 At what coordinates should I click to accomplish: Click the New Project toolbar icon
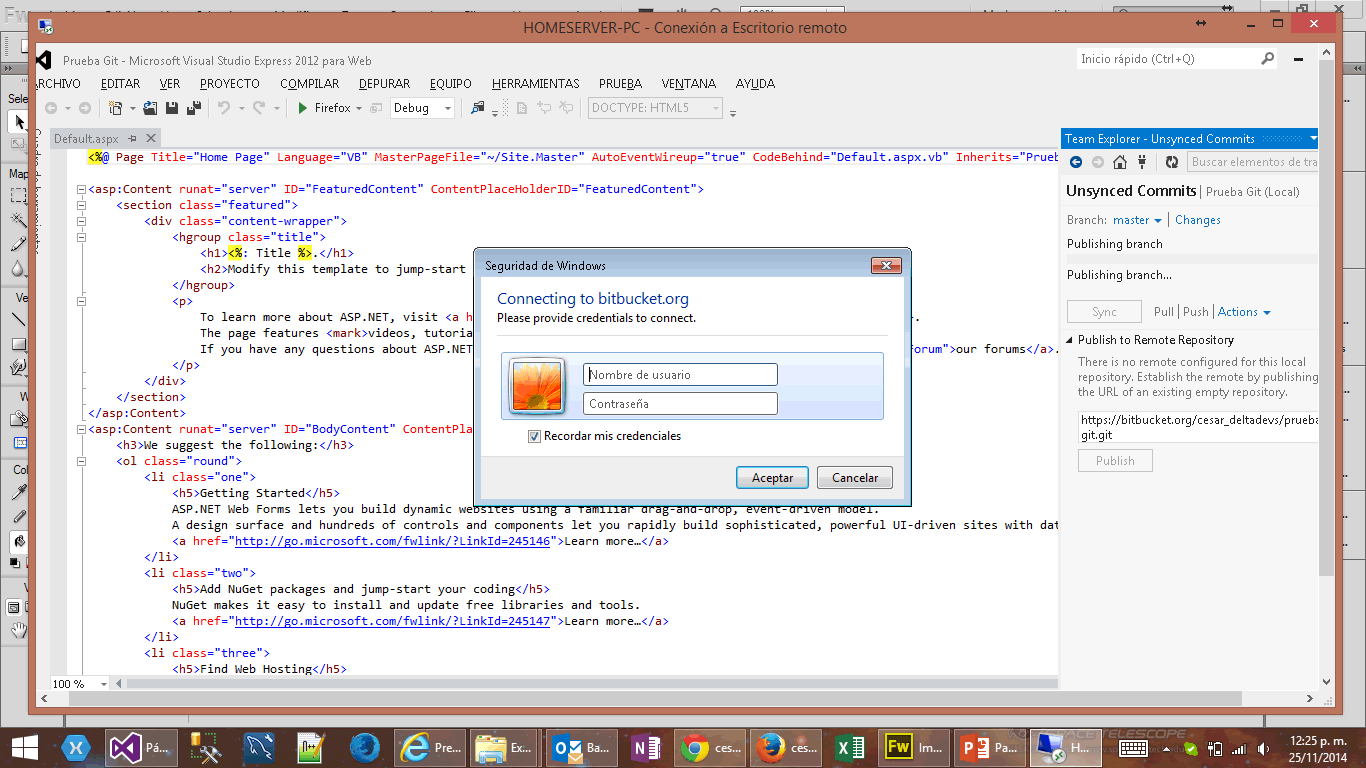[x=116, y=108]
